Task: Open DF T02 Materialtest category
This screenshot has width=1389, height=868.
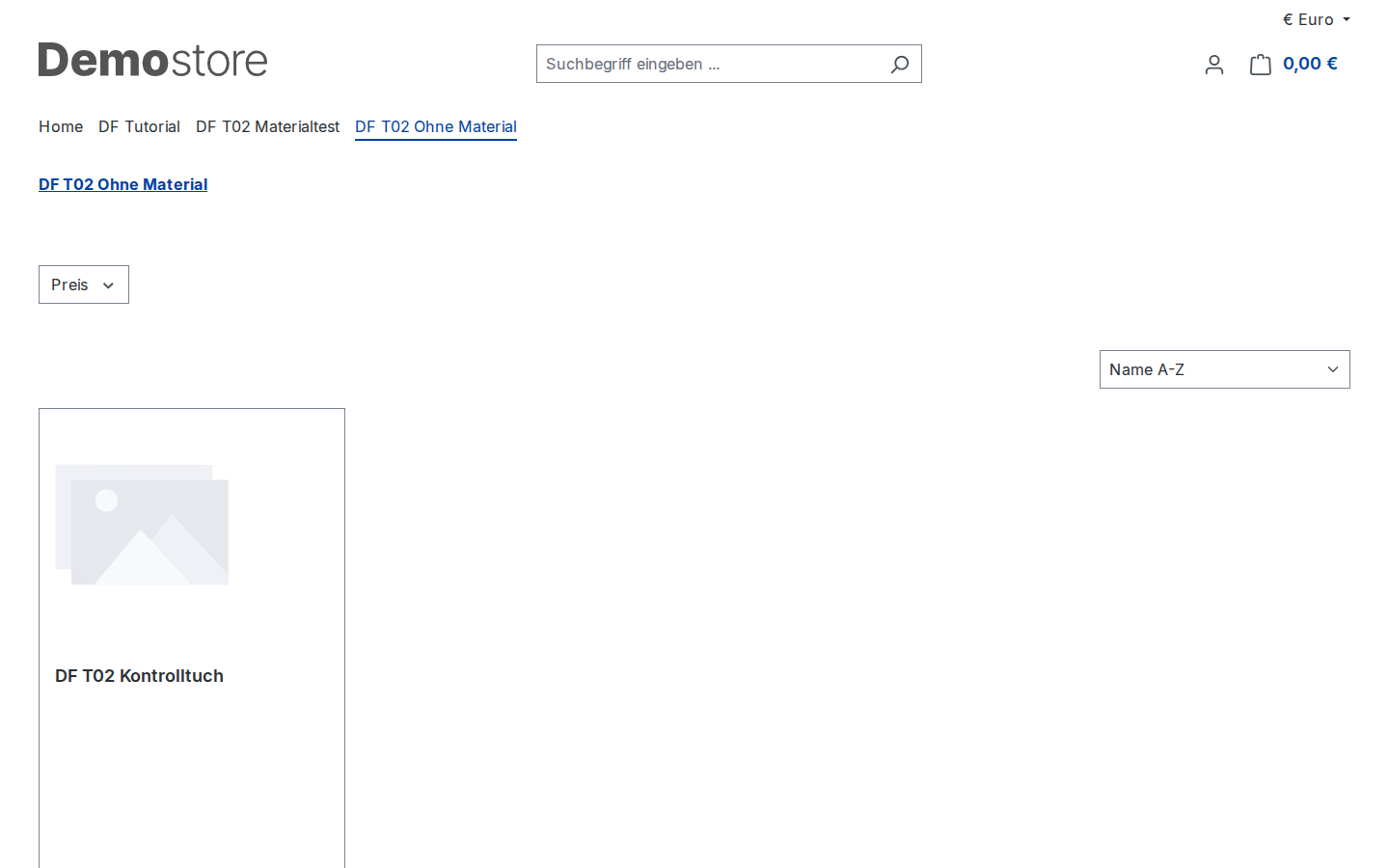Action: [267, 126]
